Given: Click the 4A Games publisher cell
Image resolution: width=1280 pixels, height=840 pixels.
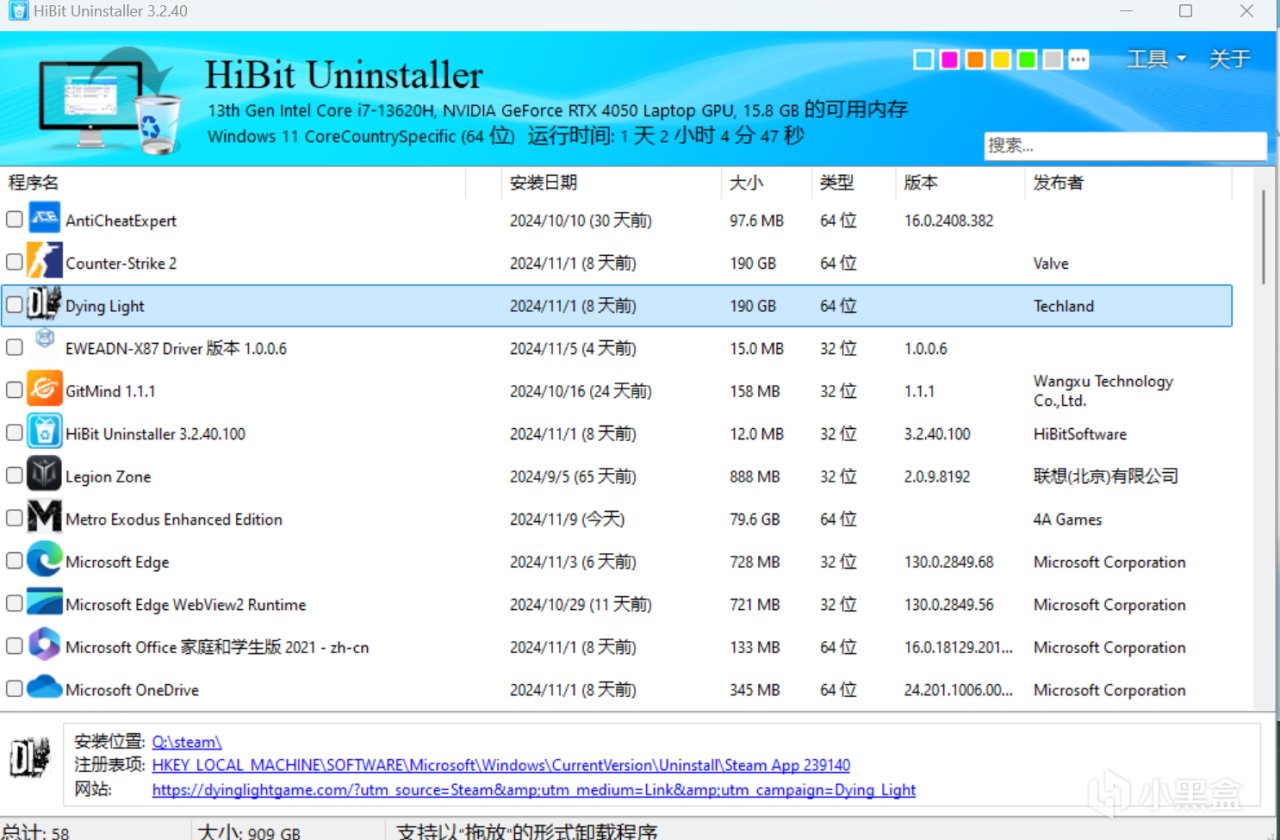Looking at the screenshot, I should (1068, 519).
